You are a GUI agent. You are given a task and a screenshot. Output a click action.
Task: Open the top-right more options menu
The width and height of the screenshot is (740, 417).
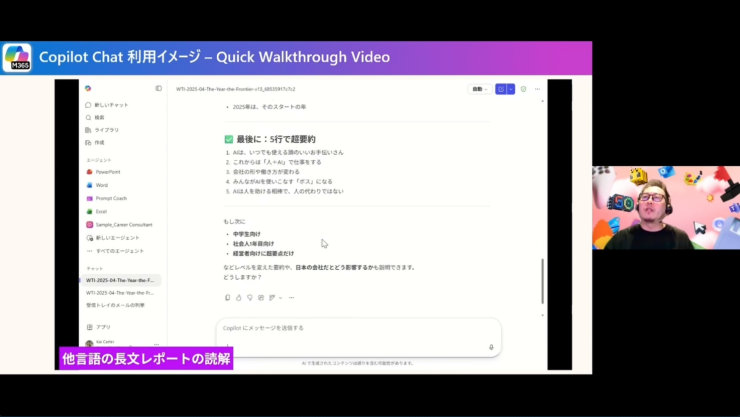[x=538, y=89]
